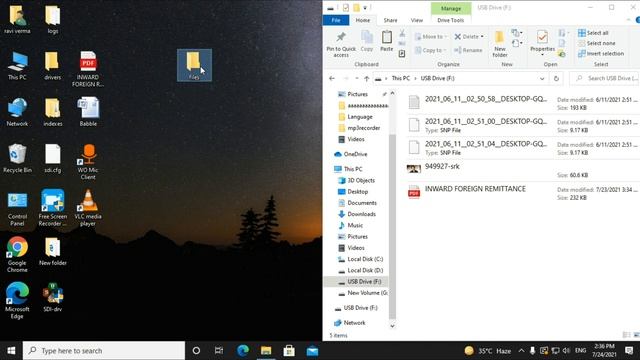The image size is (640, 360).
Task: Click Select all in ribbon
Action: tap(593, 33)
